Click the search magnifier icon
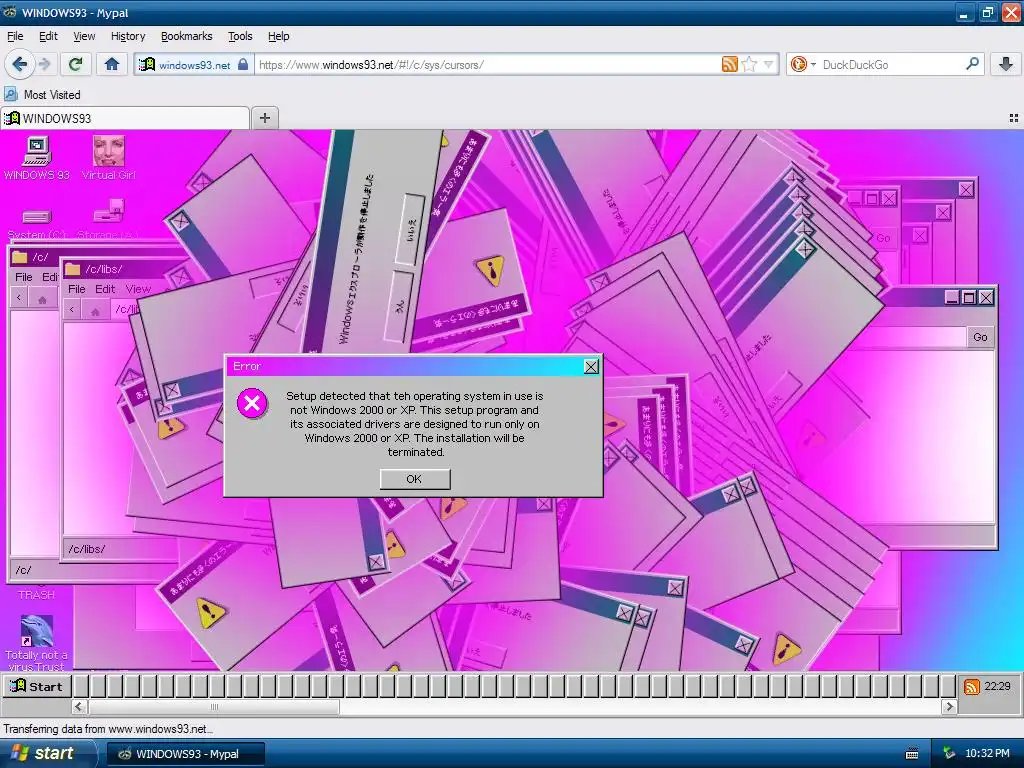Image resolution: width=1024 pixels, height=768 pixels. pos(972,63)
